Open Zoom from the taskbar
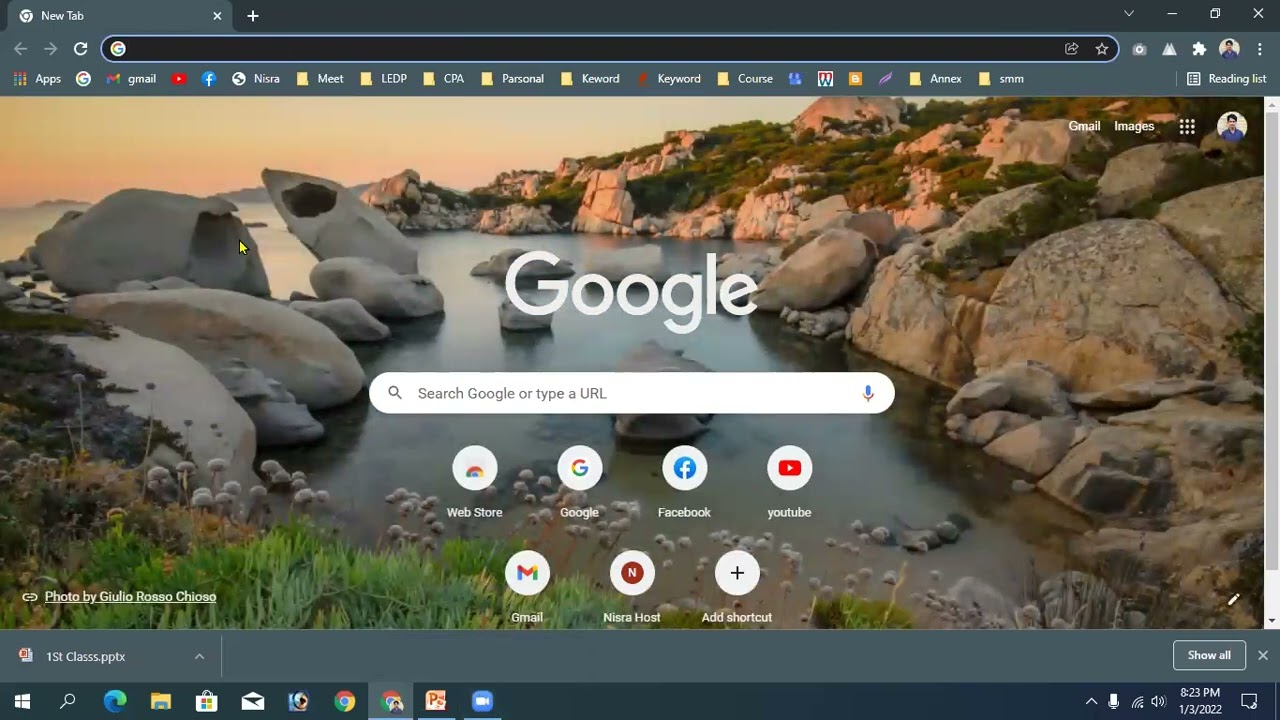The width and height of the screenshot is (1280, 720). [x=482, y=701]
